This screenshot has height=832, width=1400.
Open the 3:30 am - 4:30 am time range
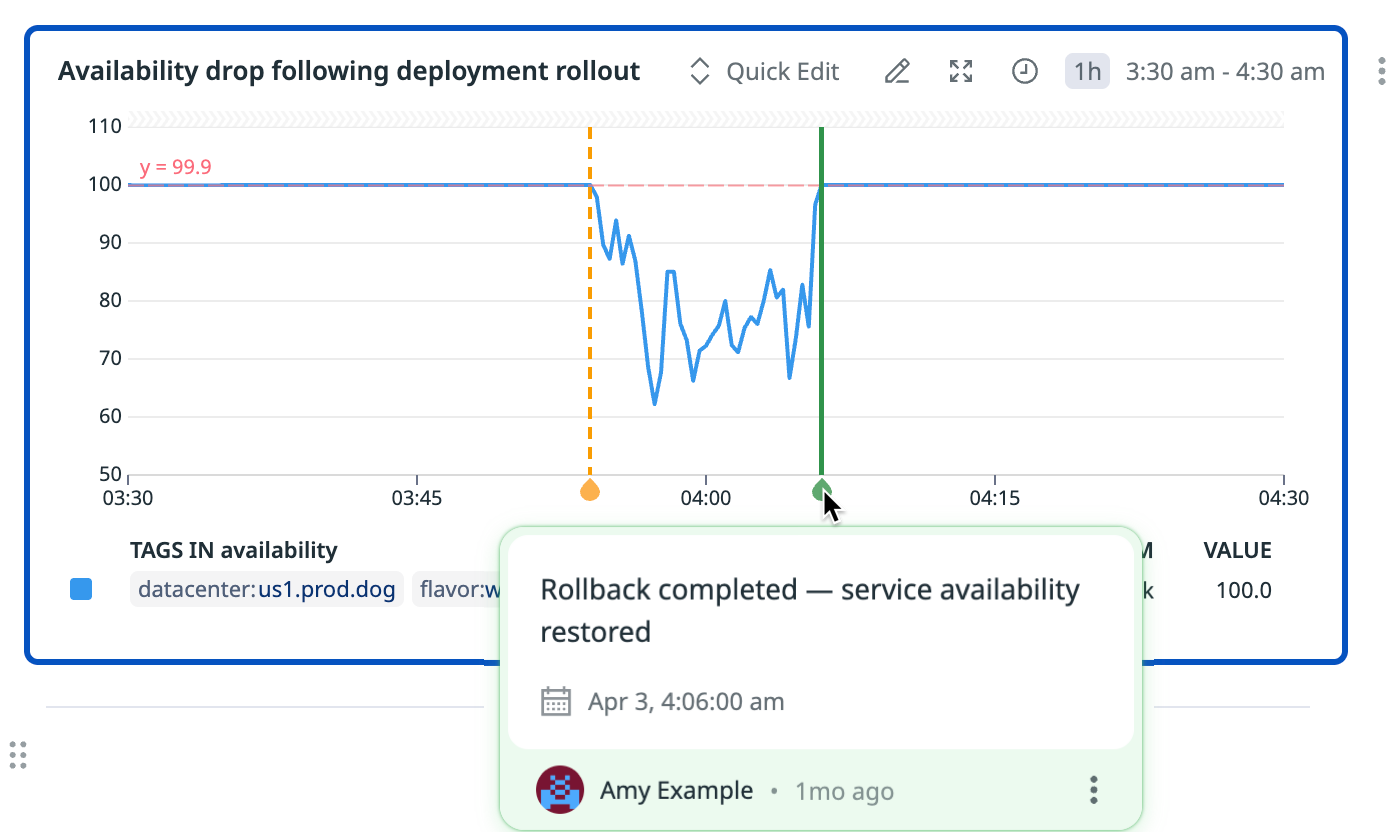pos(1225,72)
